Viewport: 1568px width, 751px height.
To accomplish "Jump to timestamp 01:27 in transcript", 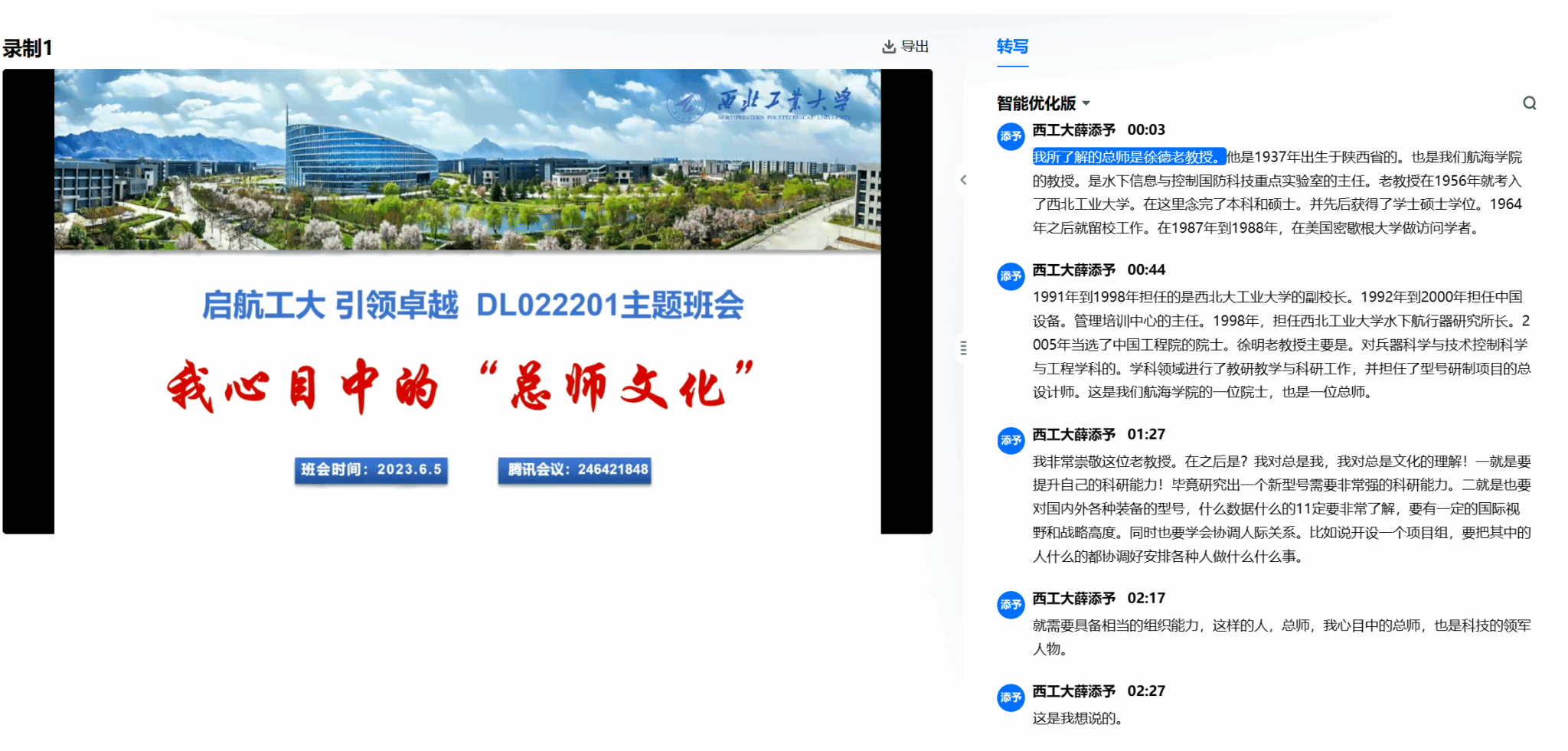I will [x=1145, y=435].
